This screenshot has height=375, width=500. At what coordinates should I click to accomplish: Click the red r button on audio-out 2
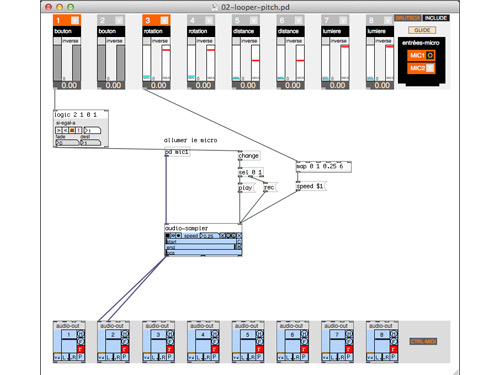125,349
